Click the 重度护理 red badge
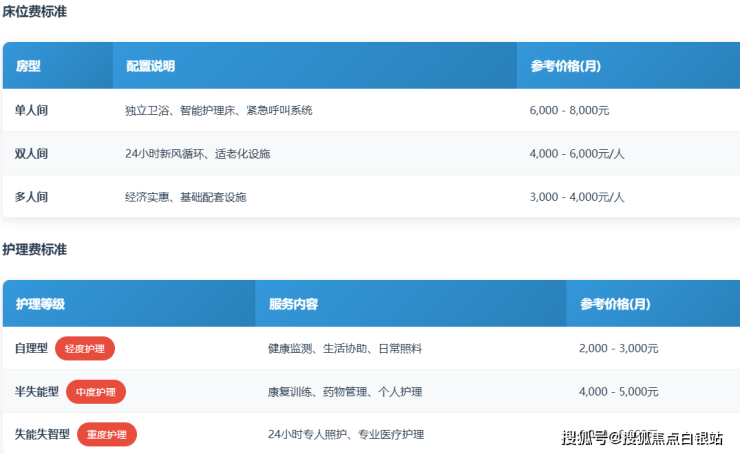 click(x=107, y=435)
